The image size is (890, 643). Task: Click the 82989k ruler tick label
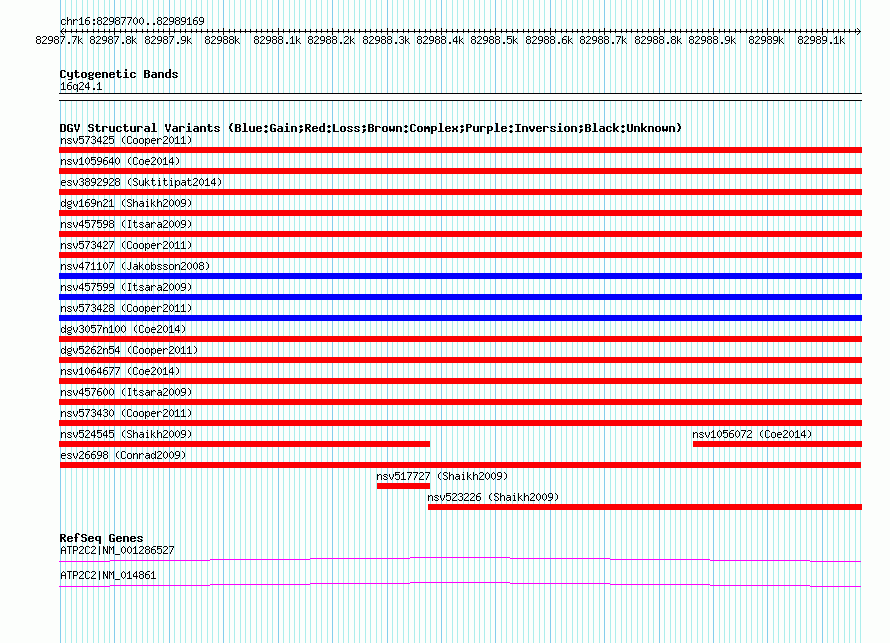point(766,40)
